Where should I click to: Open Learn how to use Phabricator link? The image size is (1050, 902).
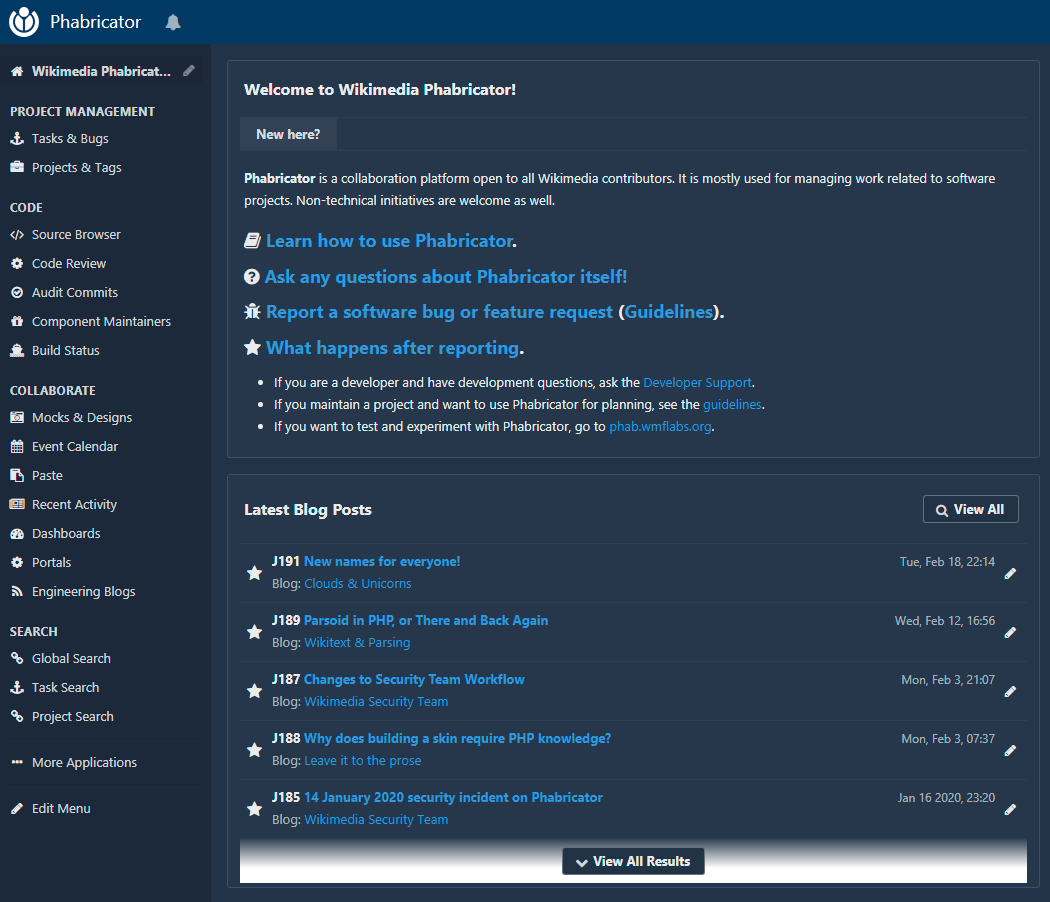click(x=389, y=241)
